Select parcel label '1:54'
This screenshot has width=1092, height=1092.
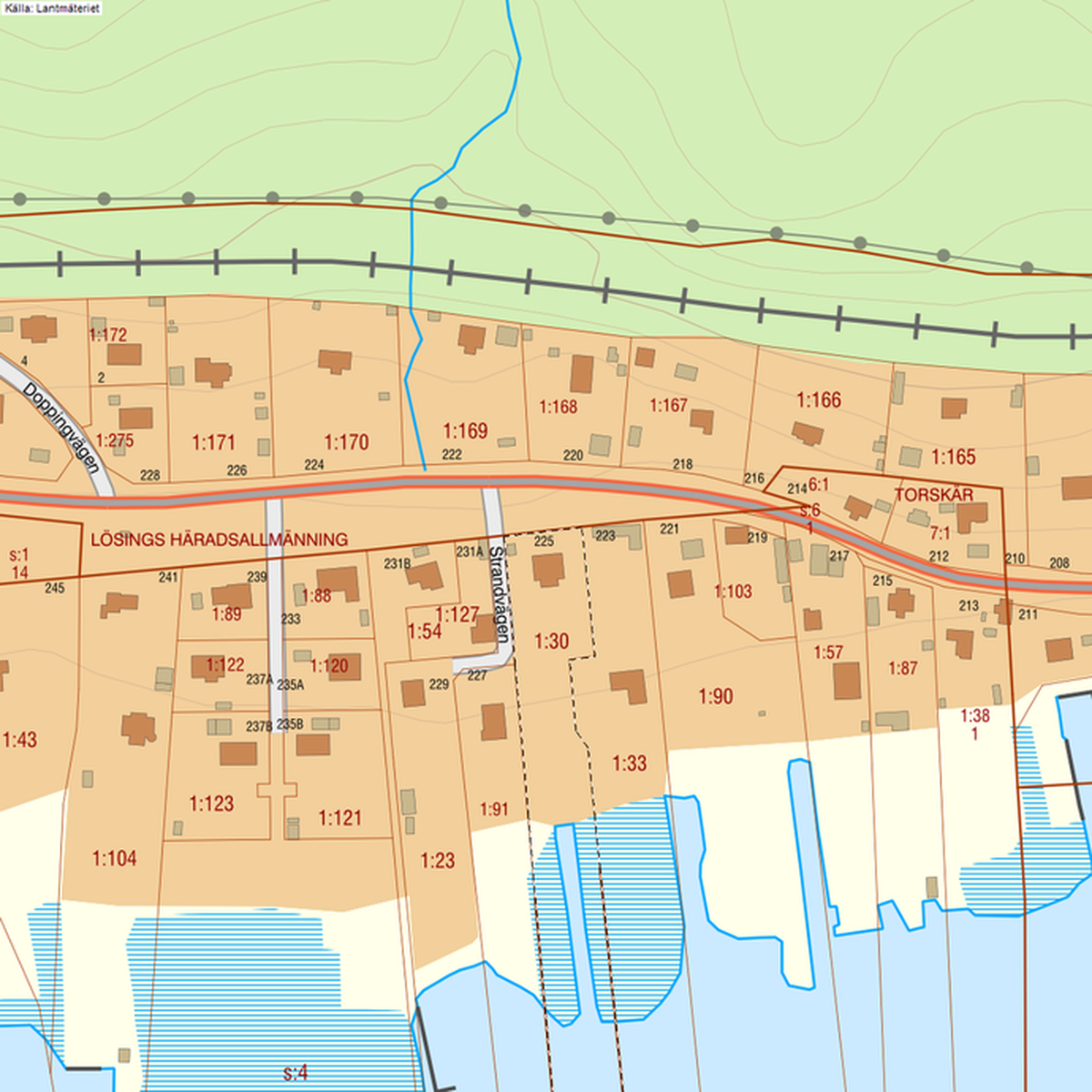pos(424,631)
